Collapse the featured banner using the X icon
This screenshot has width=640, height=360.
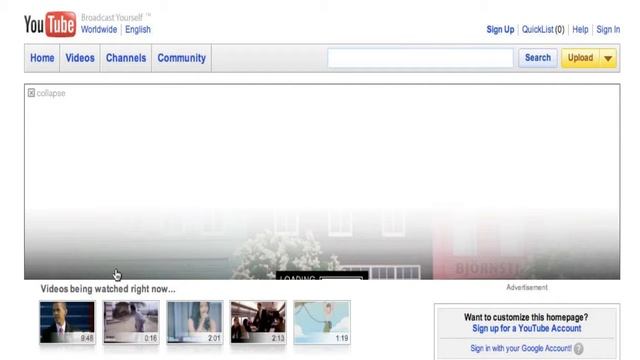pyautogui.click(x=31, y=93)
